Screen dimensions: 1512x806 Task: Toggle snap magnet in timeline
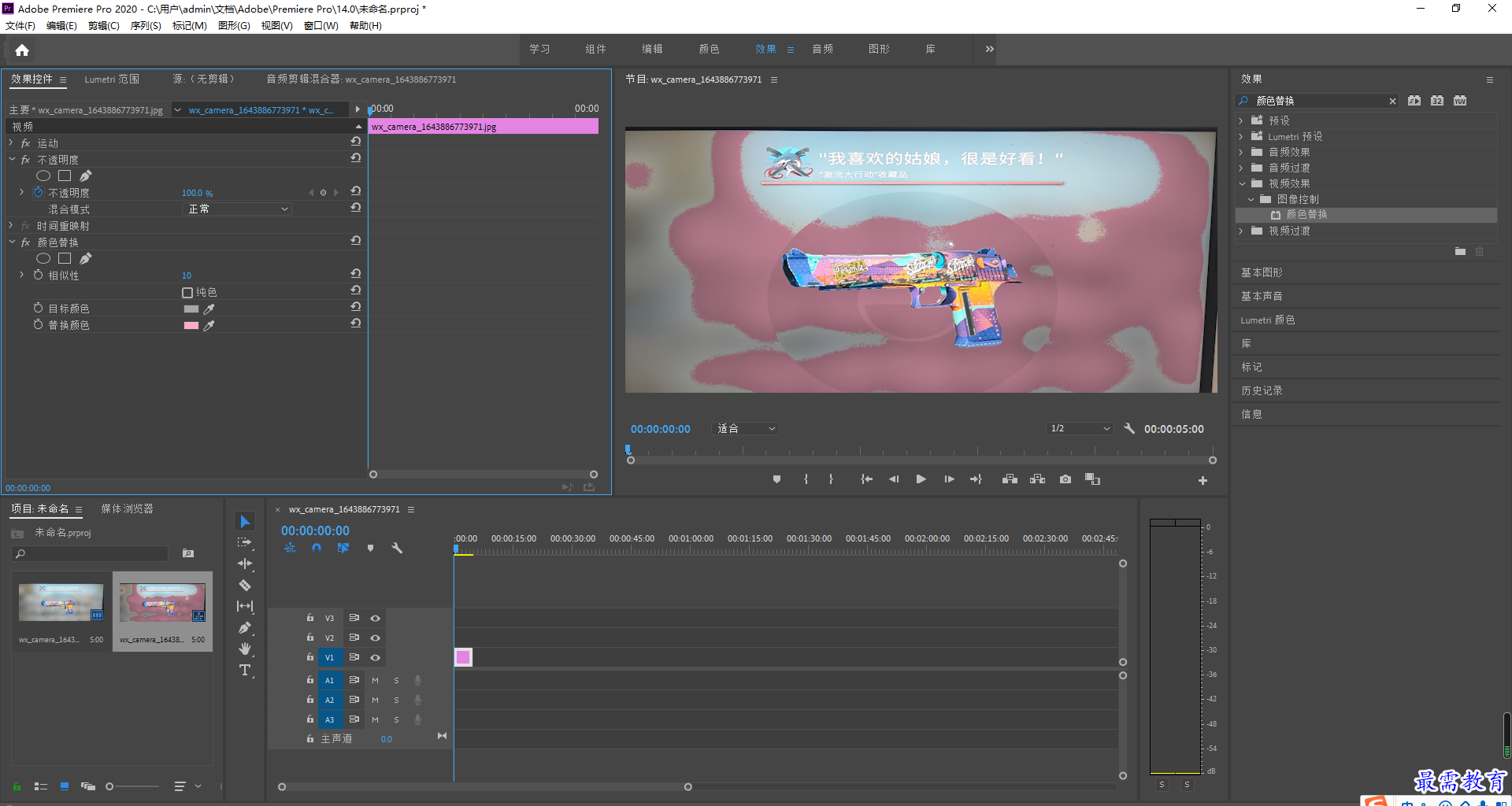click(317, 548)
